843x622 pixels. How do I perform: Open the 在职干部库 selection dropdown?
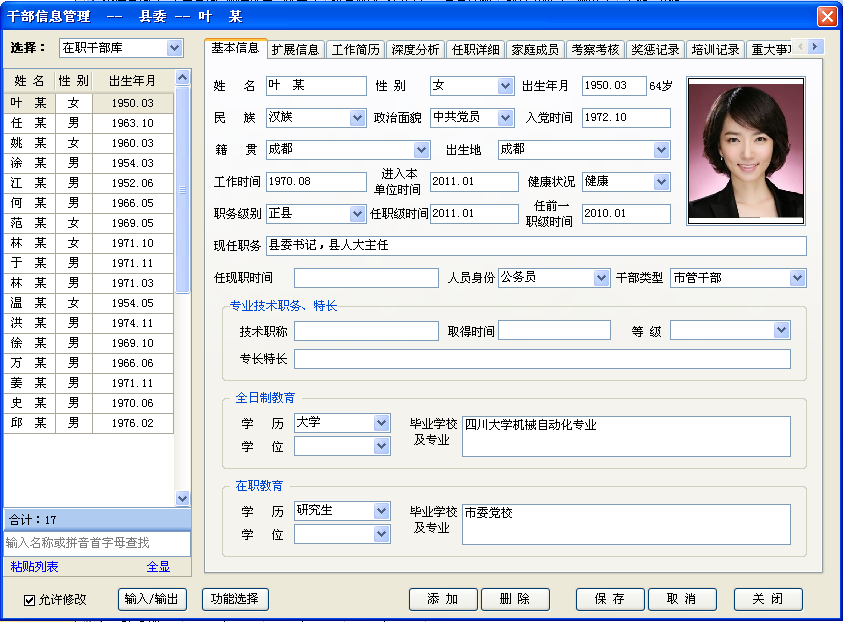(x=175, y=48)
